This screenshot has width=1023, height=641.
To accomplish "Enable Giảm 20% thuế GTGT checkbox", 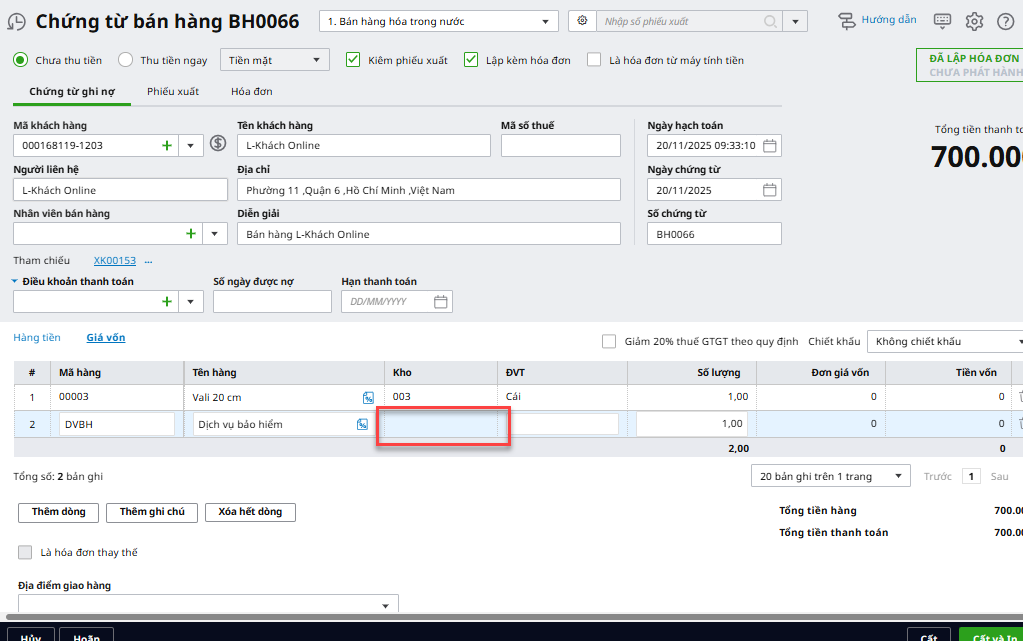I will (609, 341).
